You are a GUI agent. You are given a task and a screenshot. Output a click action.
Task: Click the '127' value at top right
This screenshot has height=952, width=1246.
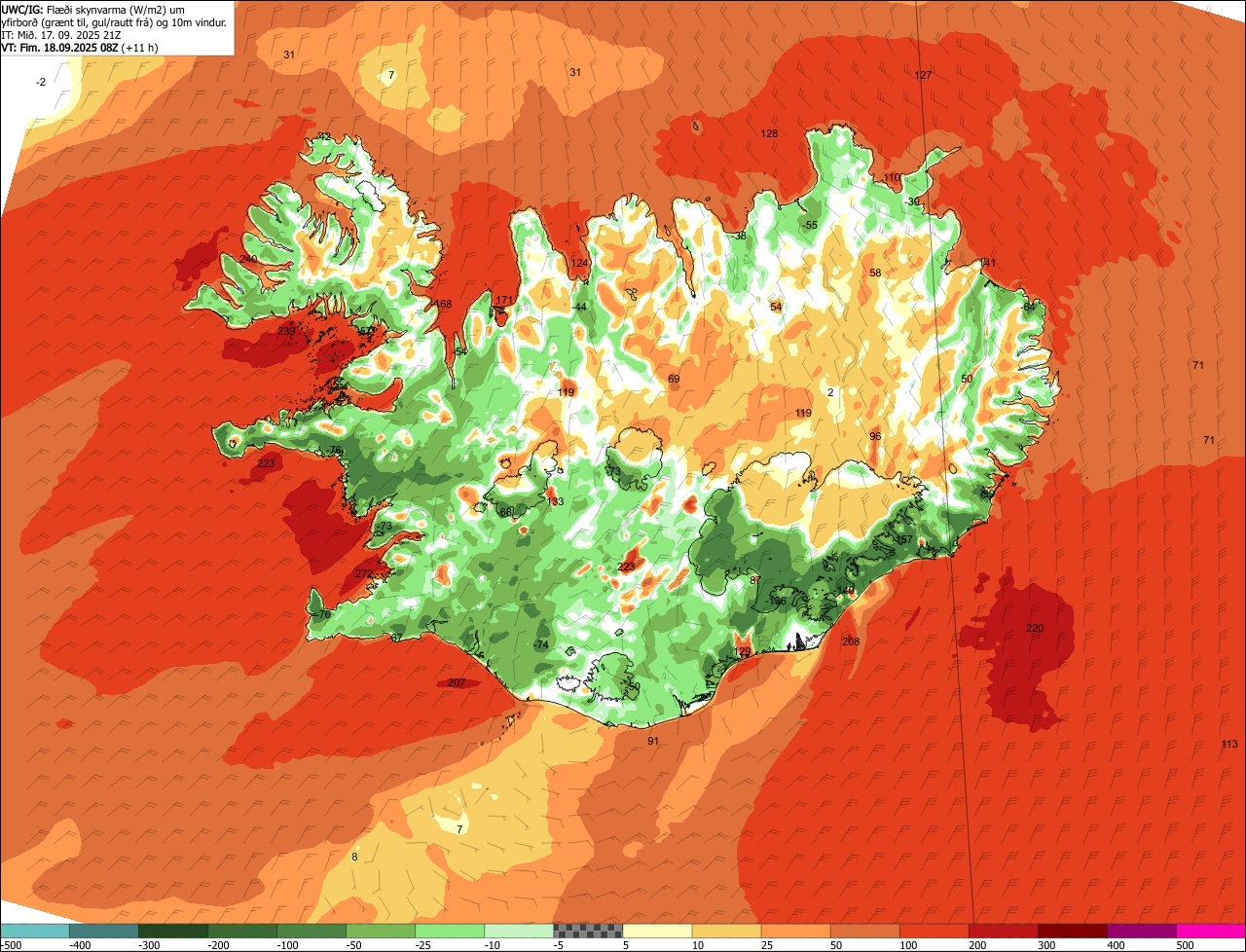coord(923,75)
